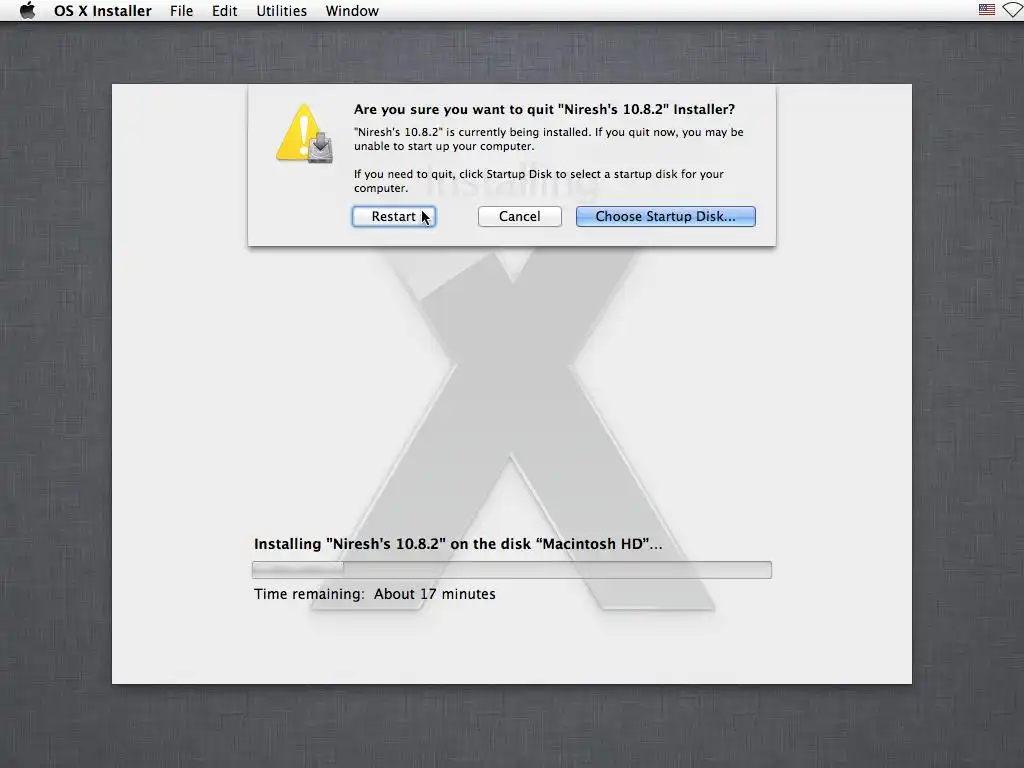Open the Window menu

coord(352,10)
